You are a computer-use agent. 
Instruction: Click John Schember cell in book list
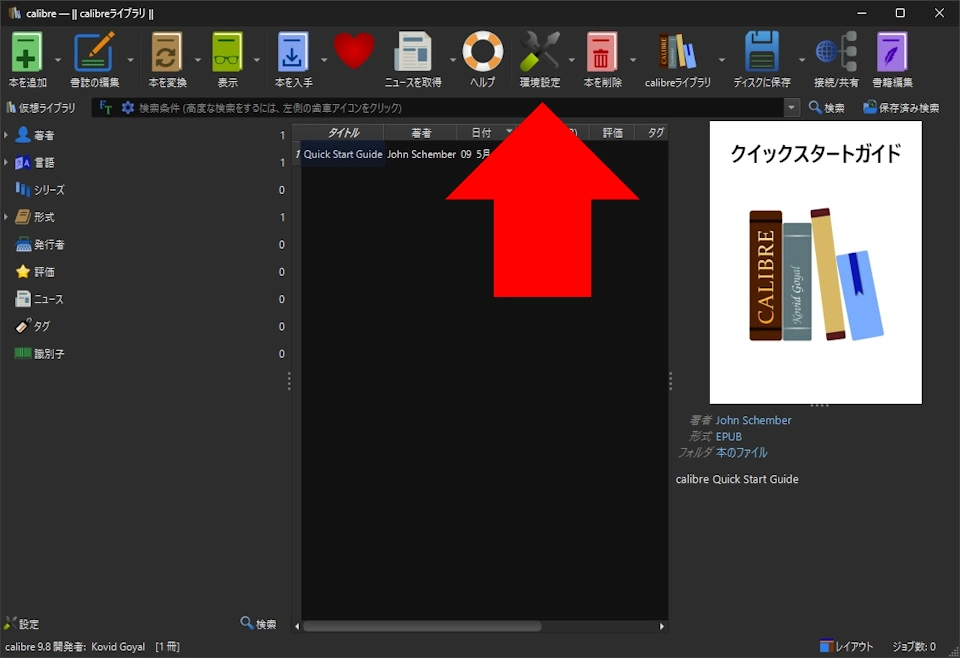[421, 154]
